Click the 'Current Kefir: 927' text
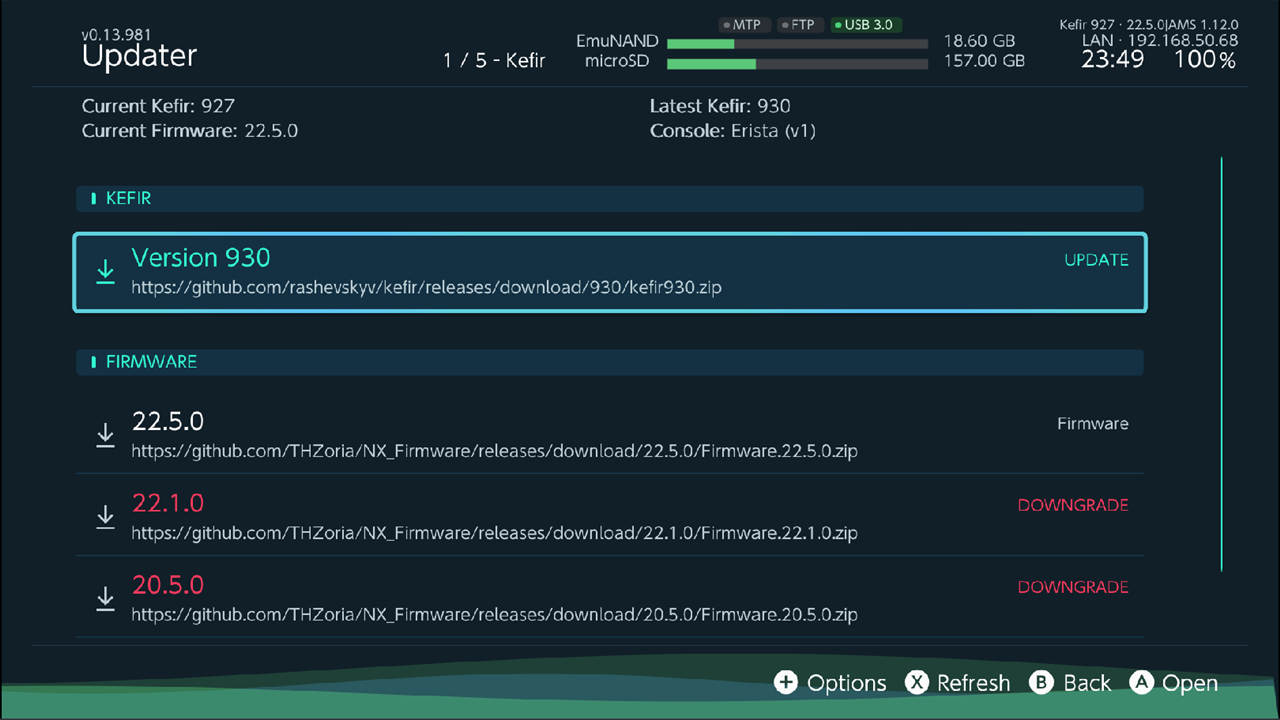The height and width of the screenshot is (720, 1280). pos(158,106)
